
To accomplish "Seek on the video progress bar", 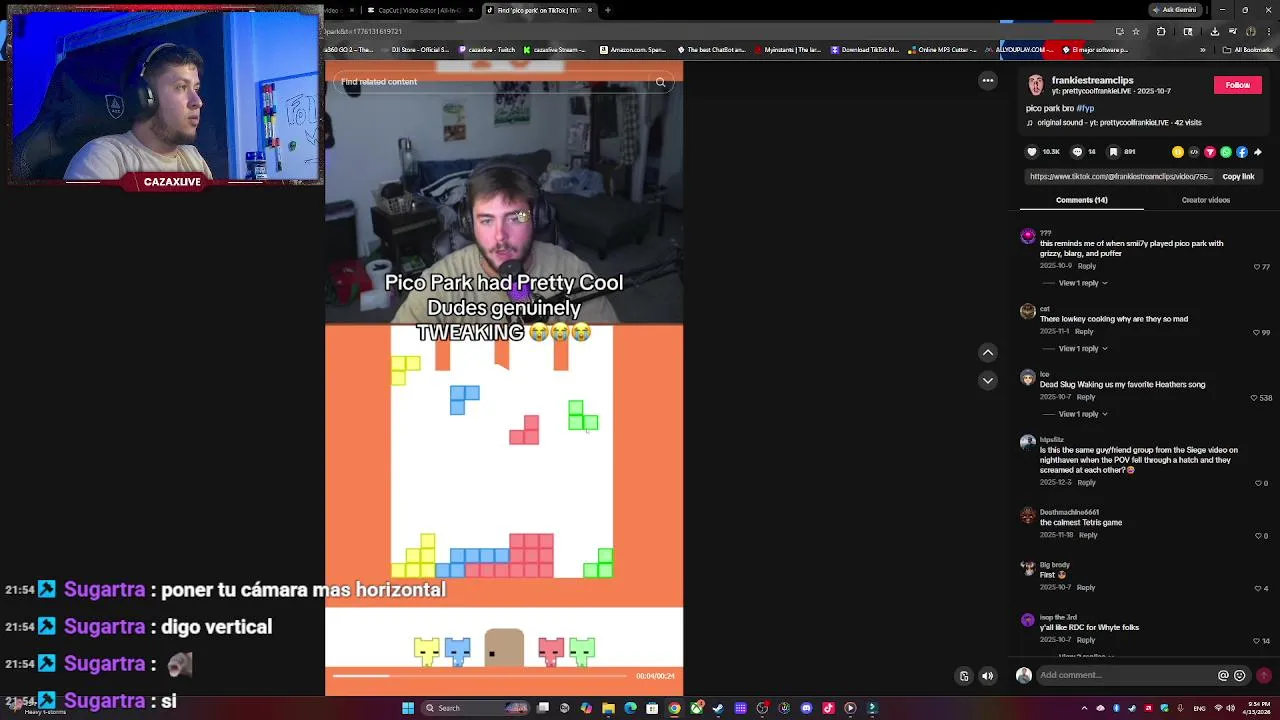I will 481,676.
